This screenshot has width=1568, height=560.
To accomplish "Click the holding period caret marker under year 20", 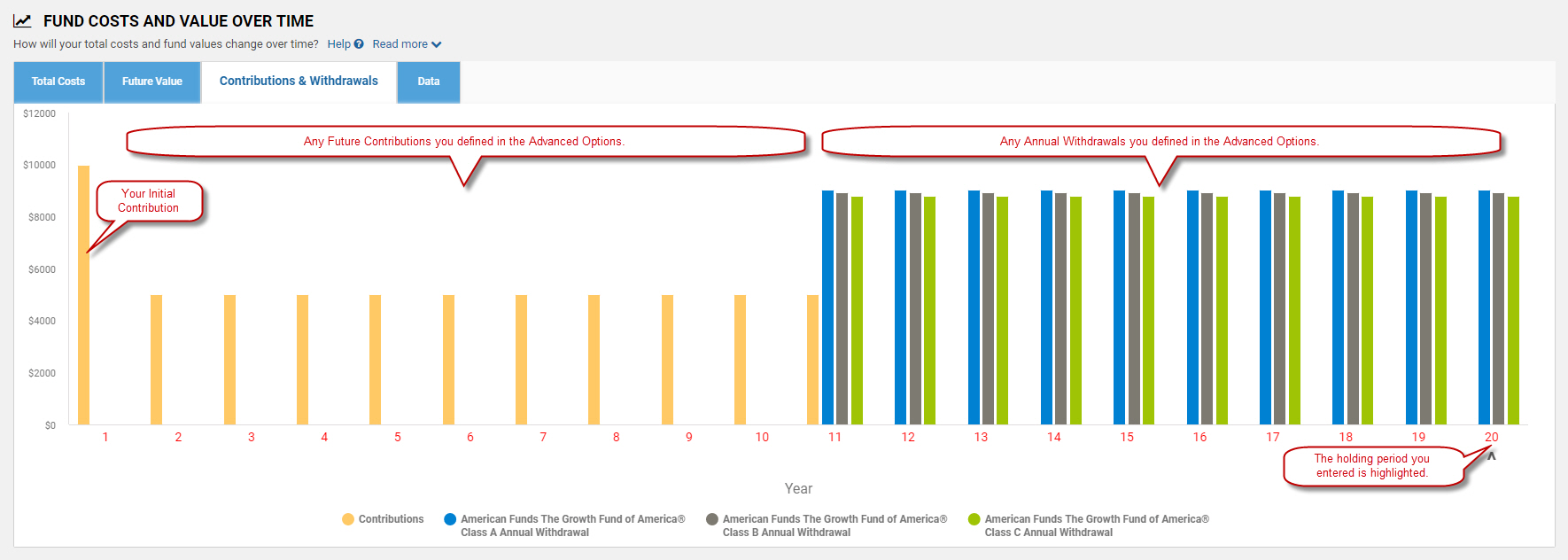I will coord(1491,456).
